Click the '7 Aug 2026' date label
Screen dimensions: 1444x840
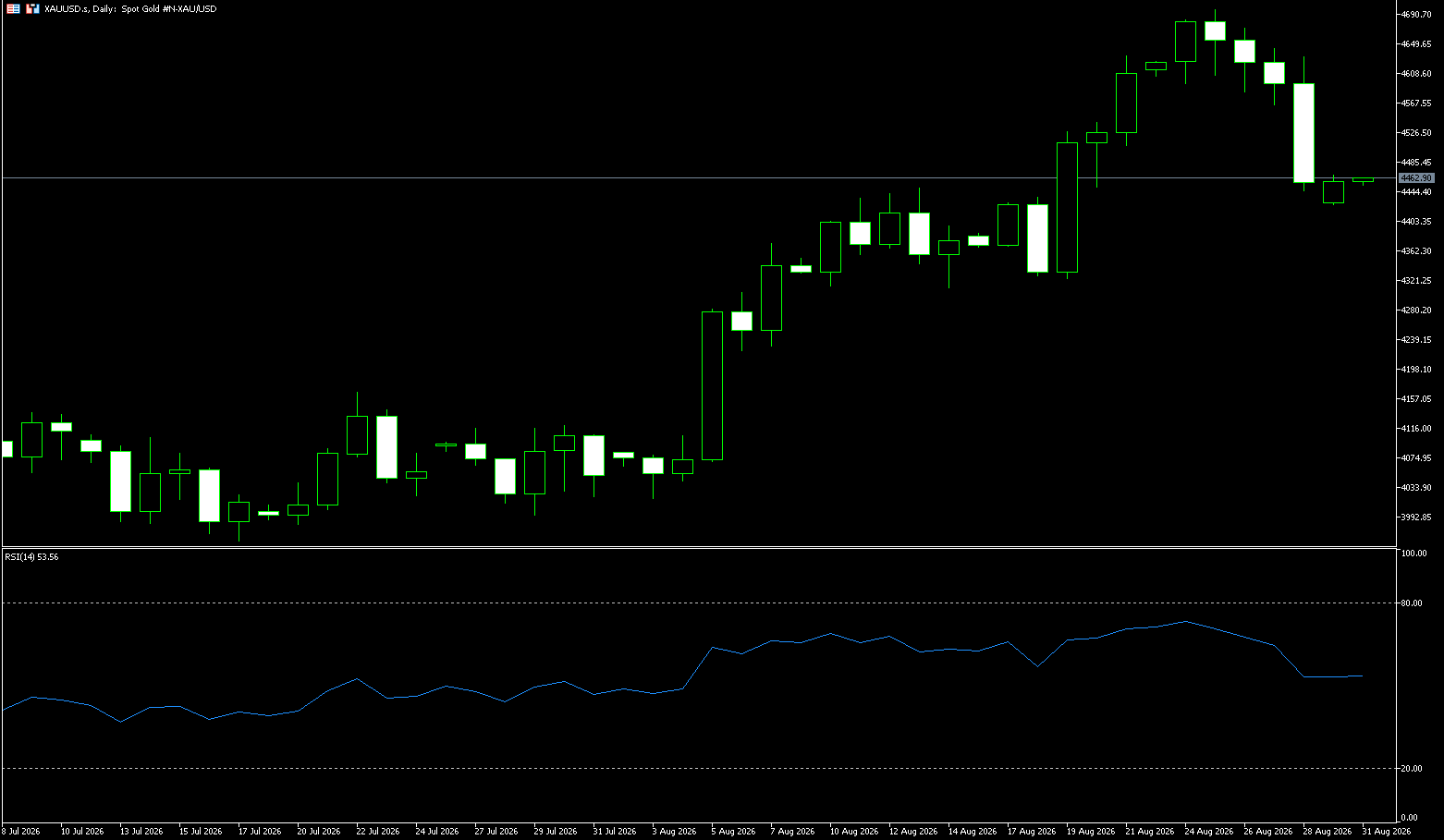793,832
